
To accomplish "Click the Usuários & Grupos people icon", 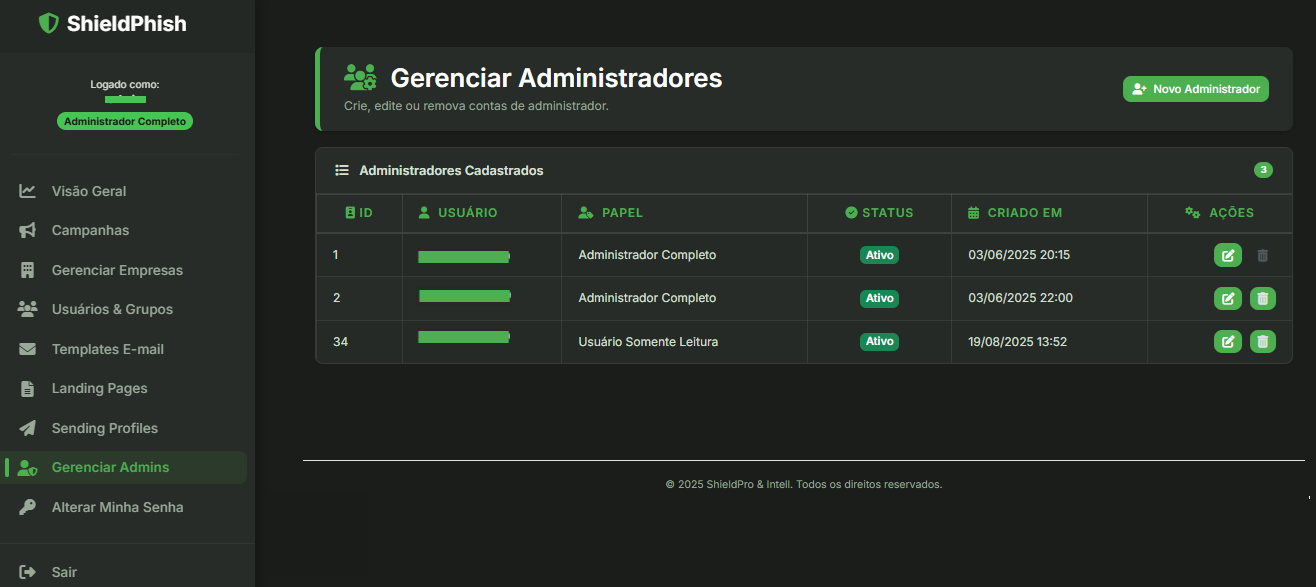I will (x=26, y=309).
